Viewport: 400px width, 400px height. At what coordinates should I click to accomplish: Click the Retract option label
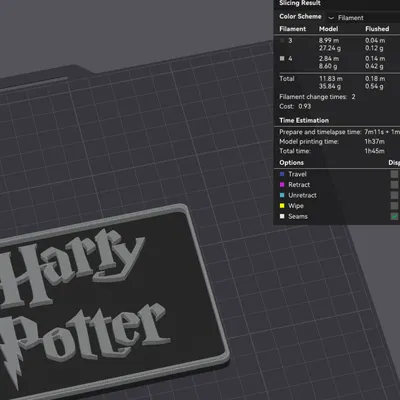tap(299, 185)
